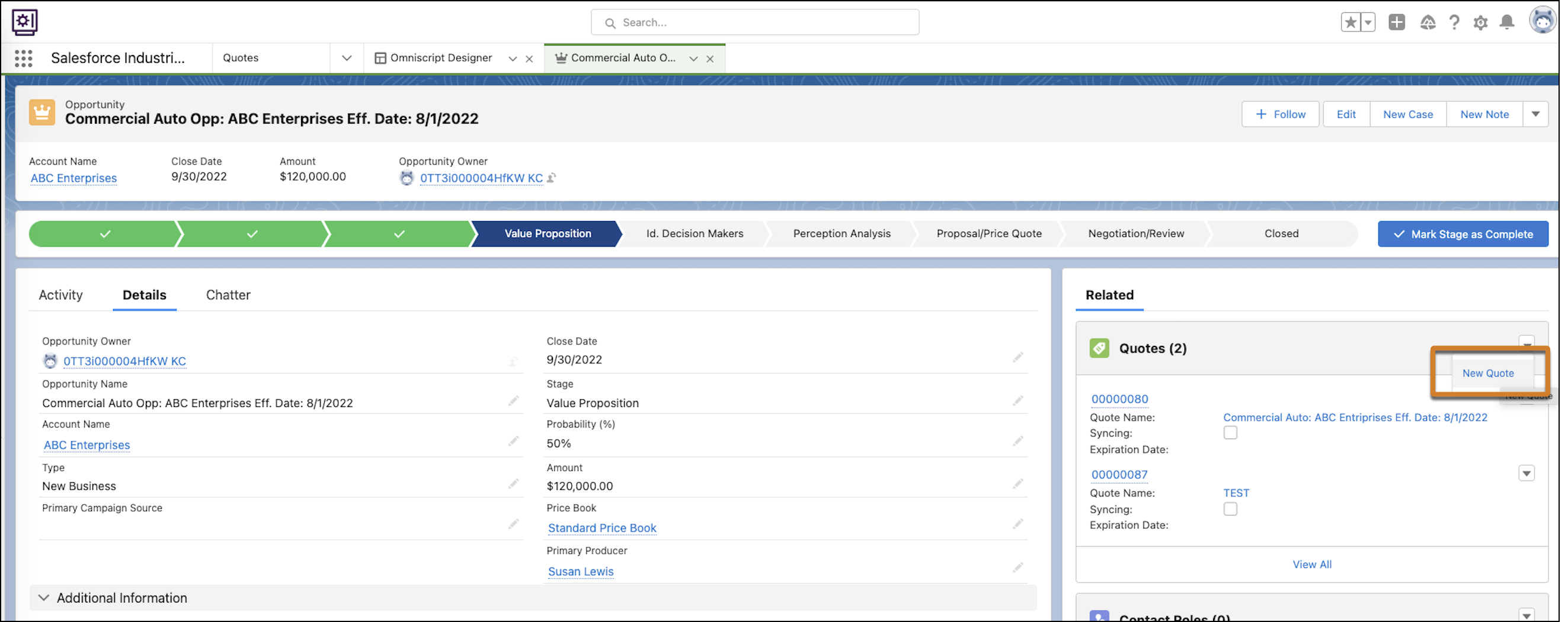The width and height of the screenshot is (1568, 622).
Task: Edit the Opportunity Name field pencil
Action: (x=513, y=401)
